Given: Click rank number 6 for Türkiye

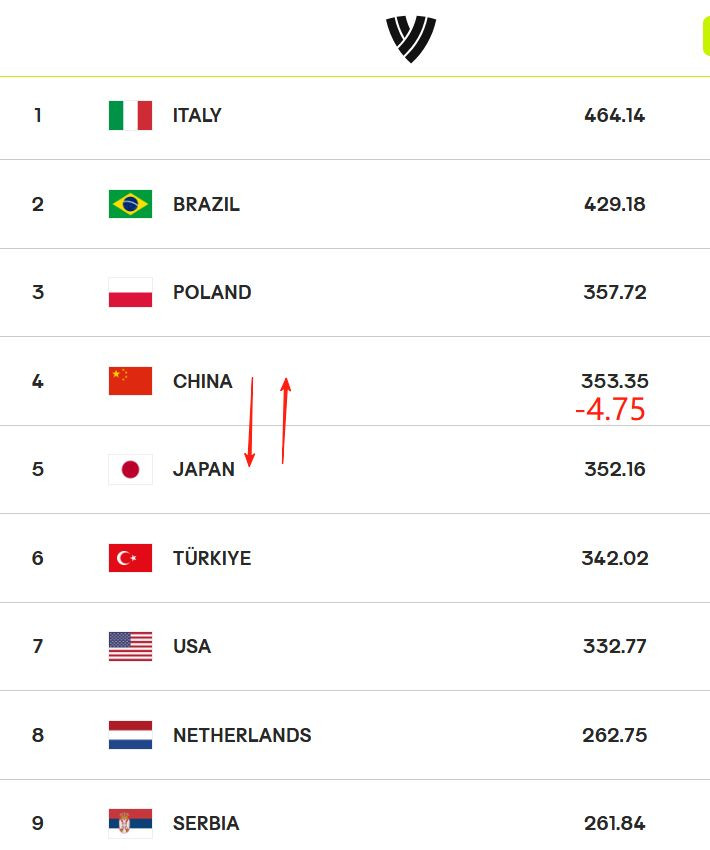Looking at the screenshot, I should click(x=37, y=558).
